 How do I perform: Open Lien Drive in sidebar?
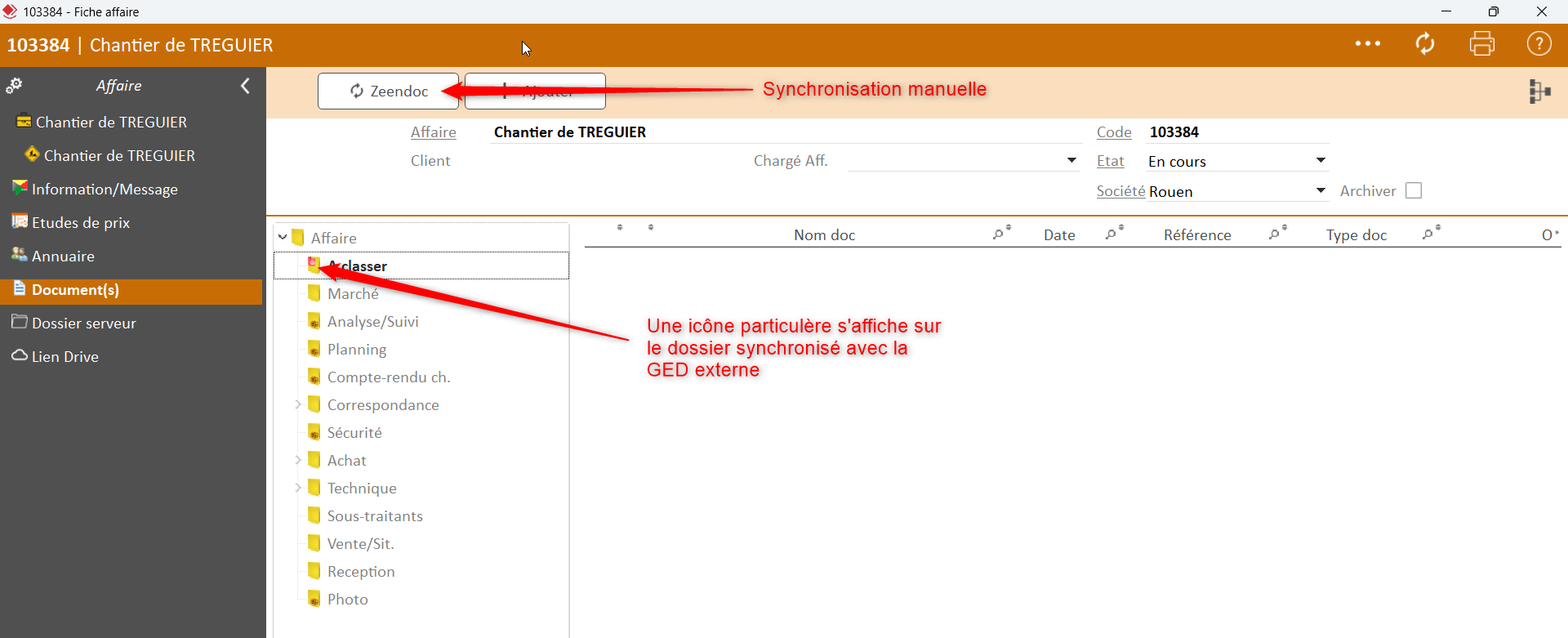65,357
